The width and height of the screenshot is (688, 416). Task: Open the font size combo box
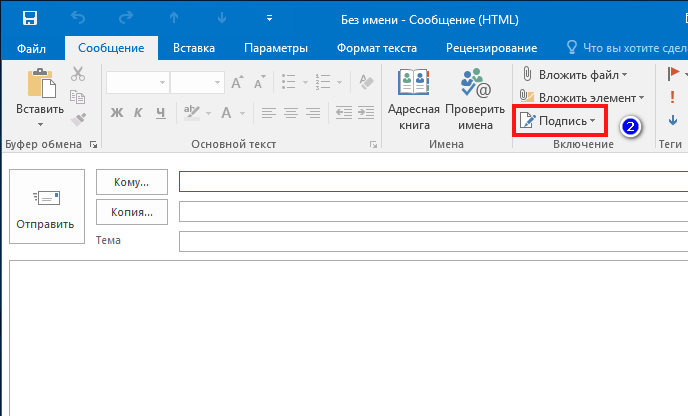click(x=198, y=83)
